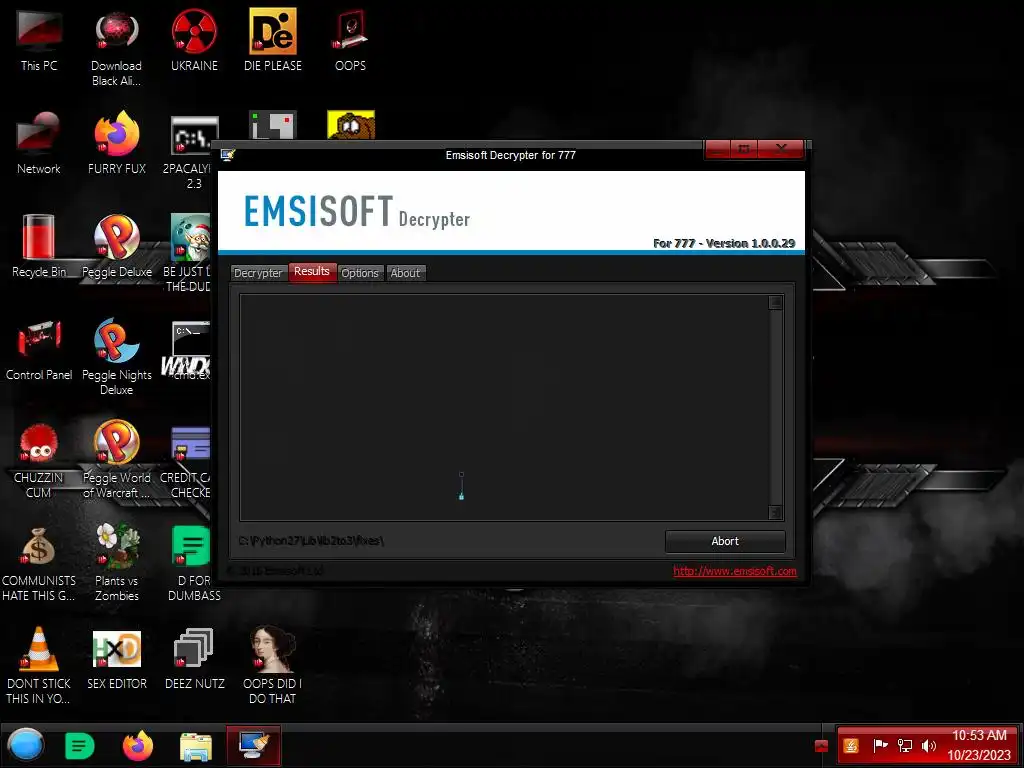Click the Java tray icon
Image resolution: width=1024 pixels, height=768 pixels.
coord(851,746)
